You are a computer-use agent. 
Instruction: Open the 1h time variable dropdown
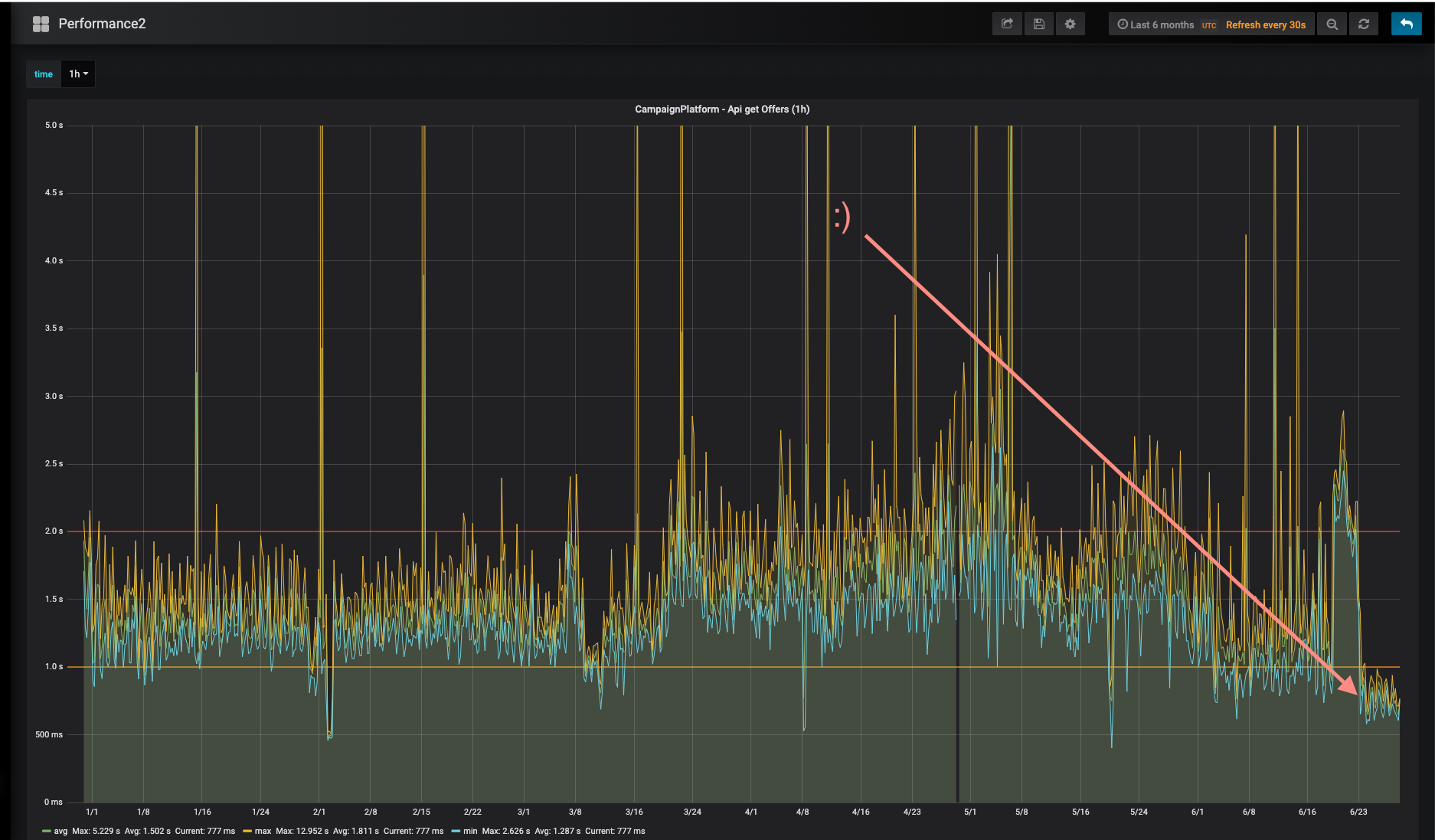click(x=78, y=74)
